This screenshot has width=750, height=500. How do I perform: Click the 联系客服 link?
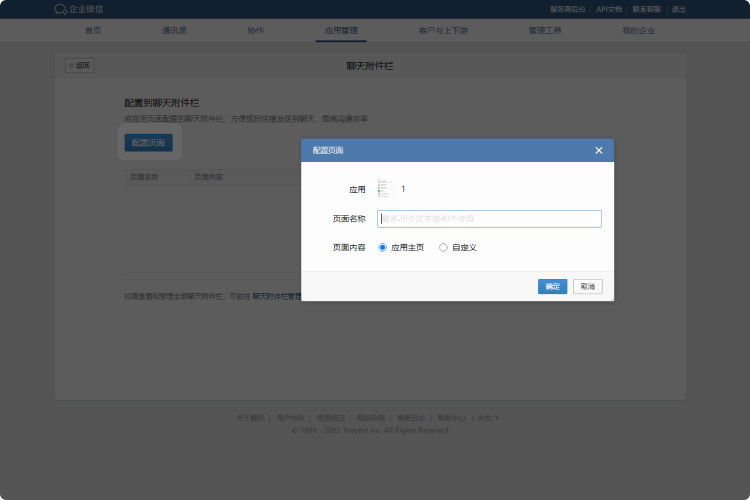[x=647, y=9]
